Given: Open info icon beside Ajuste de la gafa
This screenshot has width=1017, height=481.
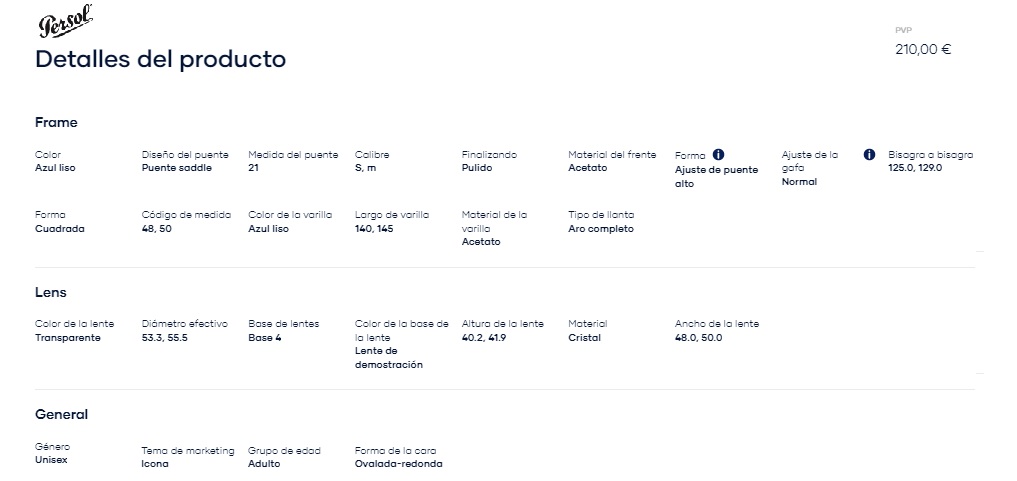Looking at the screenshot, I should click(x=869, y=154).
